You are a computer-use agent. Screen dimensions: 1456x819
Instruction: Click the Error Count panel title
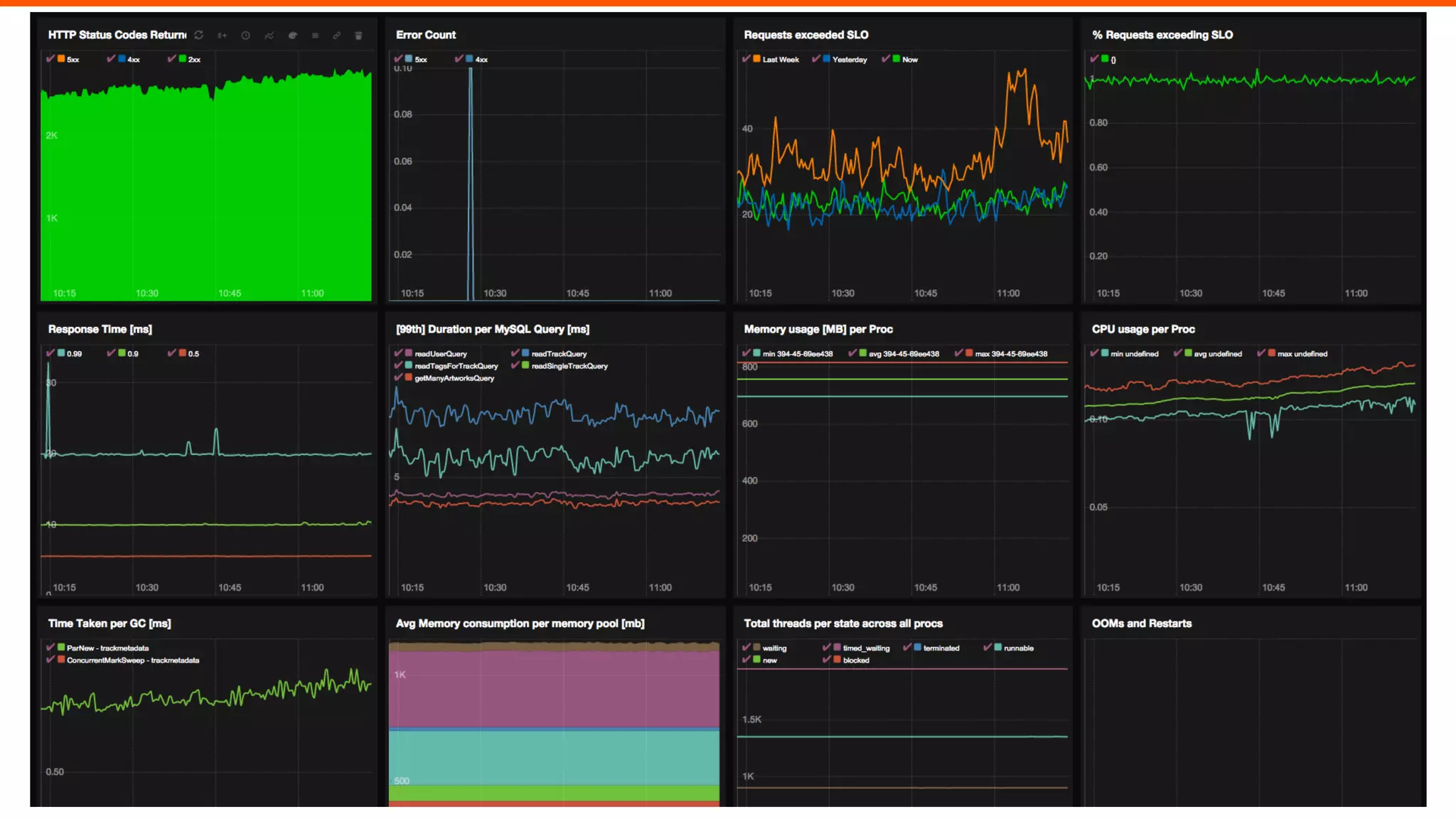[425, 35]
